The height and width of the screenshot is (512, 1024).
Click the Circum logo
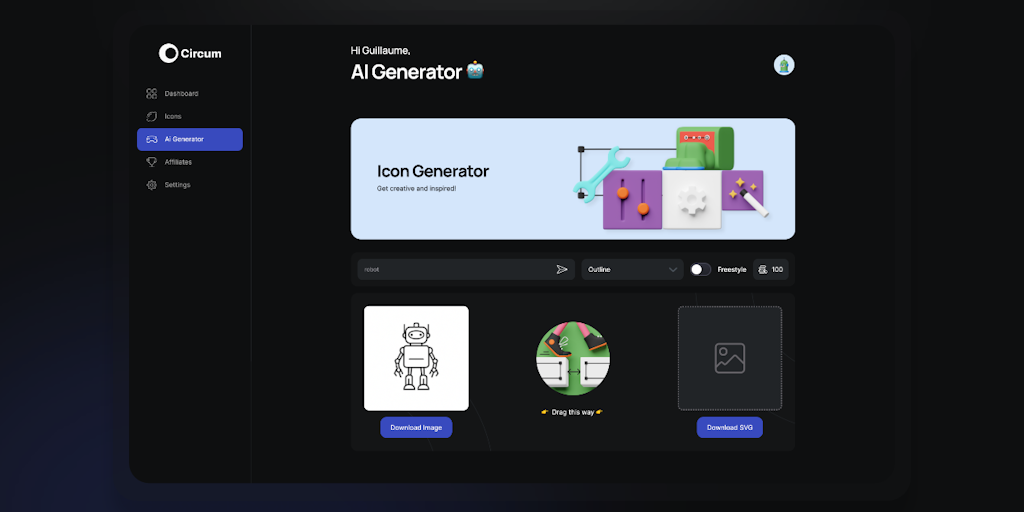pos(189,54)
